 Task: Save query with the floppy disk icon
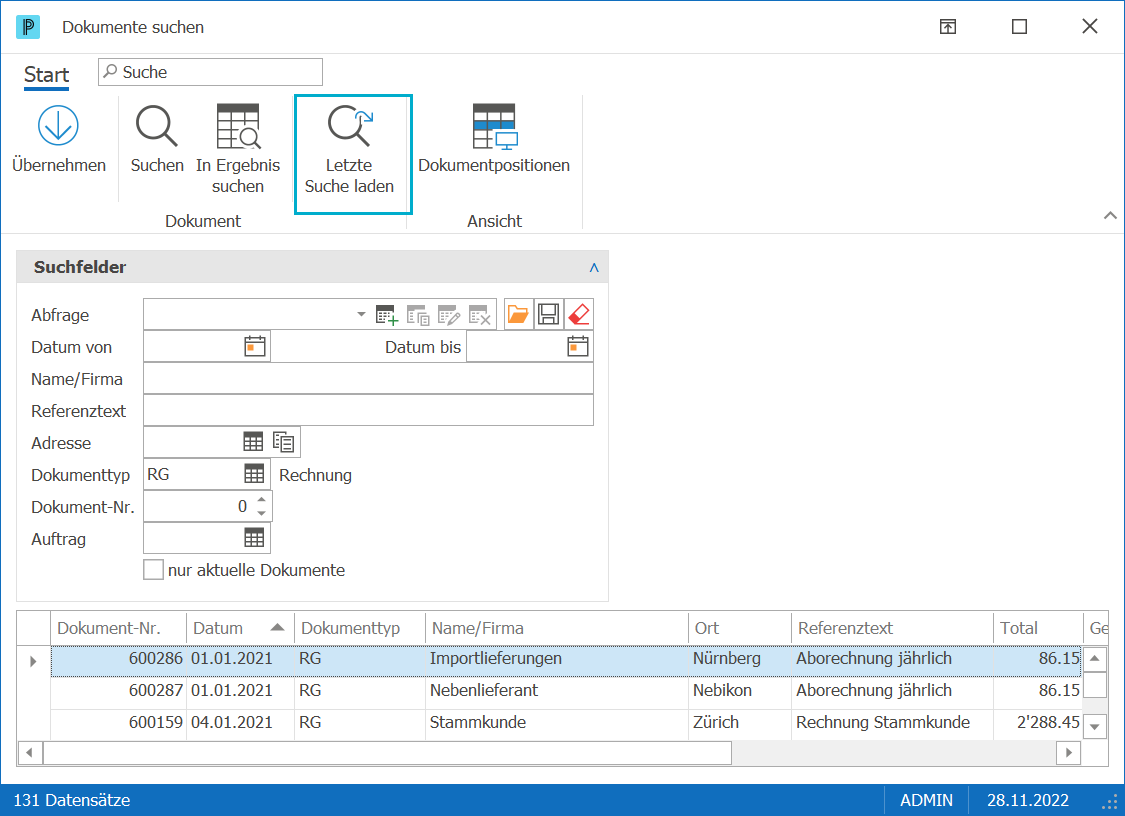pos(549,314)
